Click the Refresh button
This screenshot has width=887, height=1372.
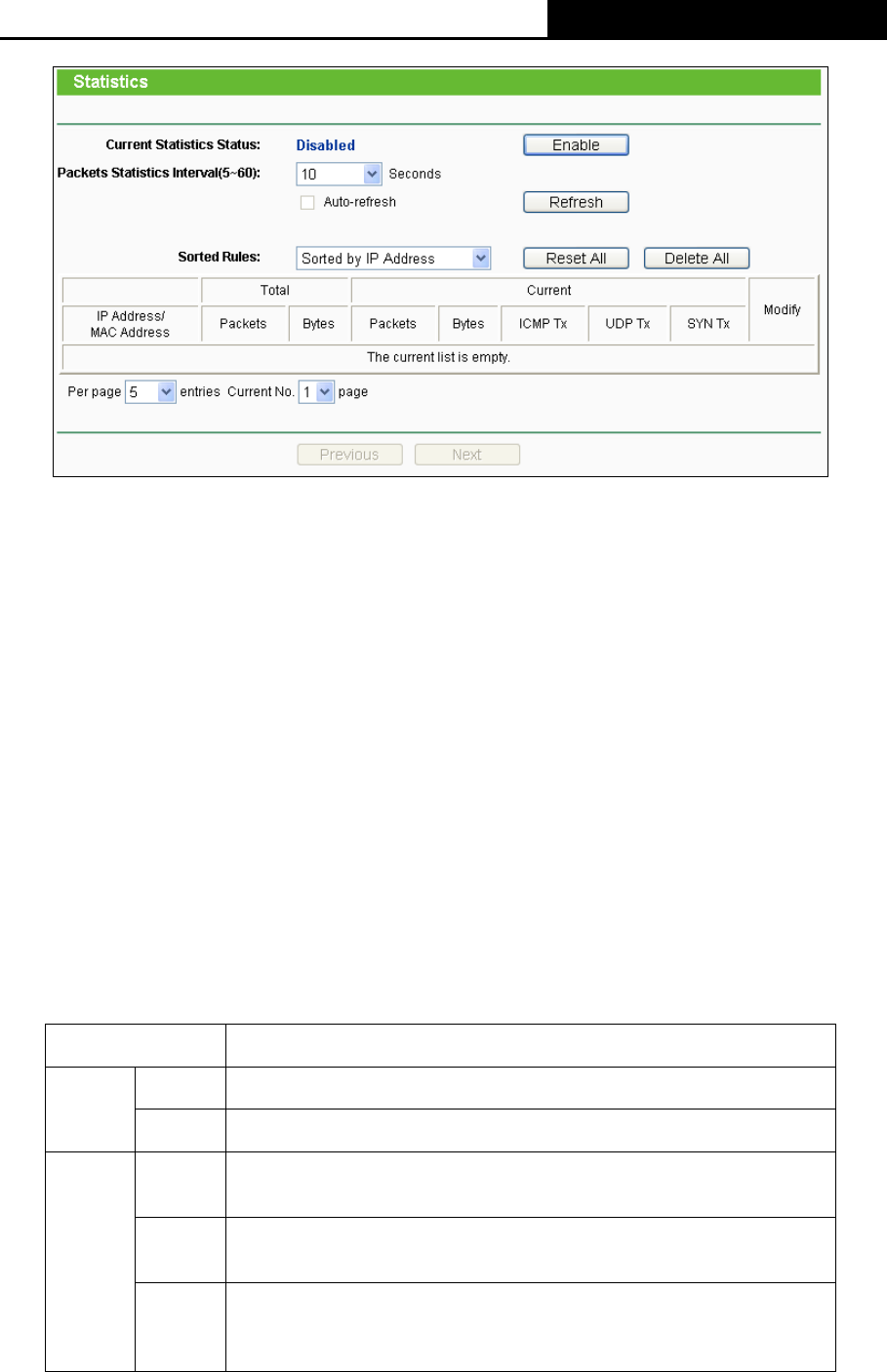[576, 202]
